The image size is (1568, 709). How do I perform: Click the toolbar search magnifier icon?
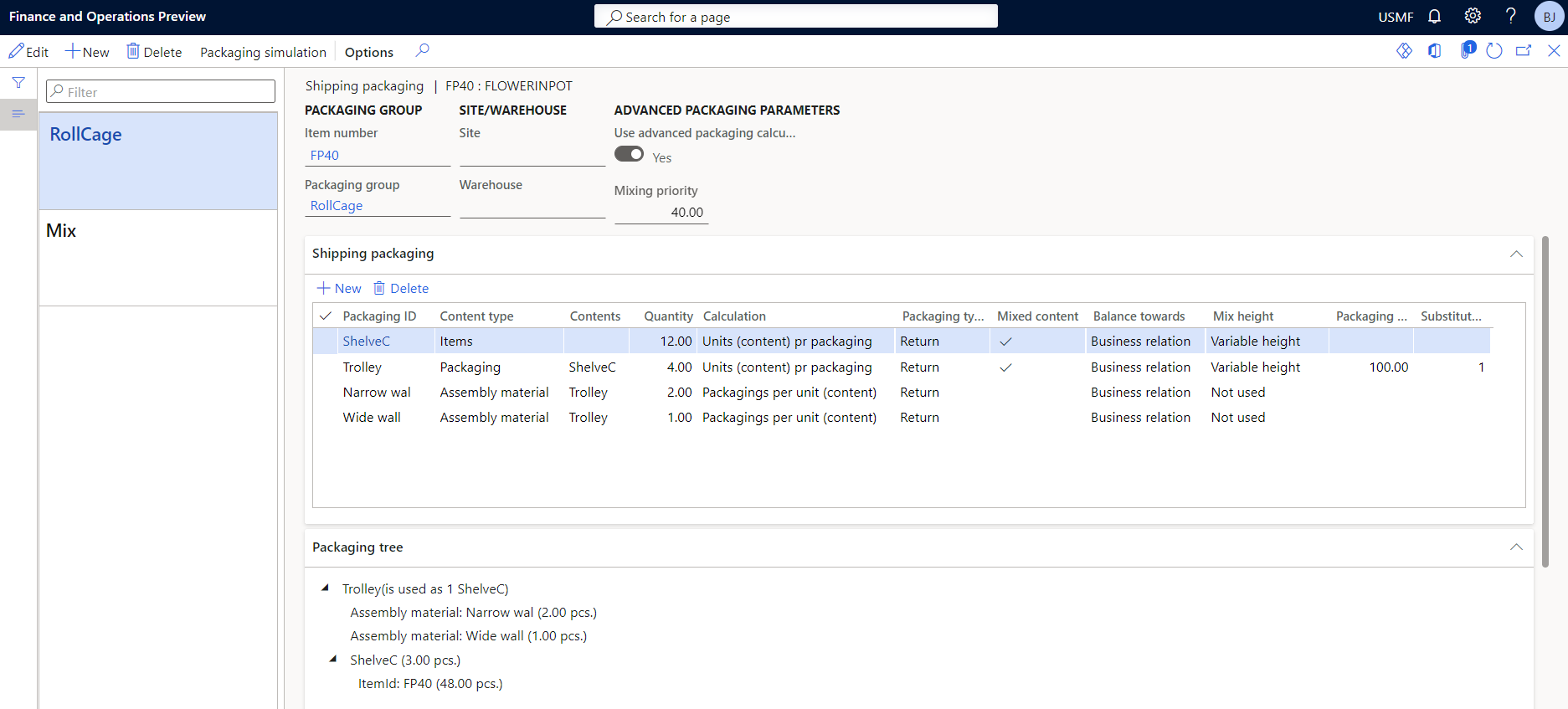point(423,51)
